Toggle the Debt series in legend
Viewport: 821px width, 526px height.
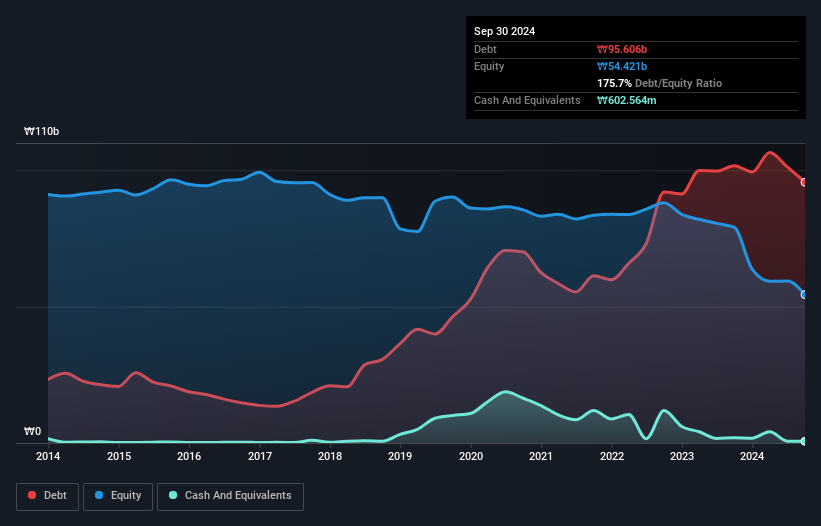(47, 496)
